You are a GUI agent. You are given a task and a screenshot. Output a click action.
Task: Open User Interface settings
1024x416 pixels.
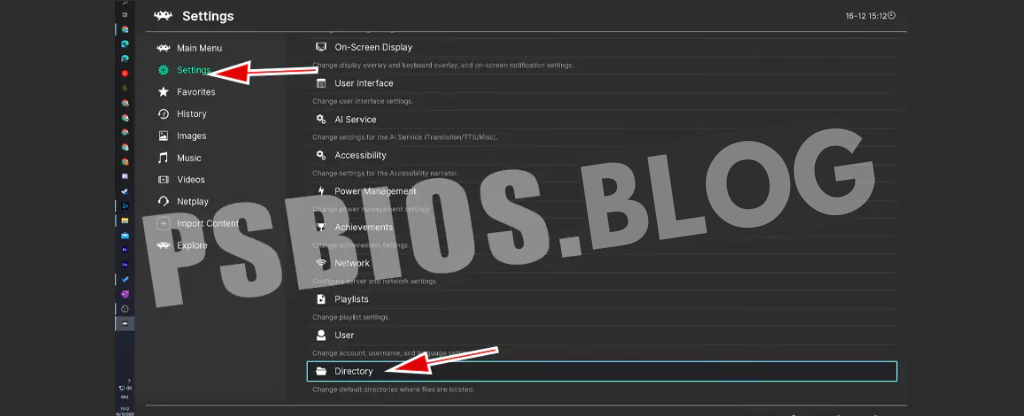pyautogui.click(x=363, y=83)
